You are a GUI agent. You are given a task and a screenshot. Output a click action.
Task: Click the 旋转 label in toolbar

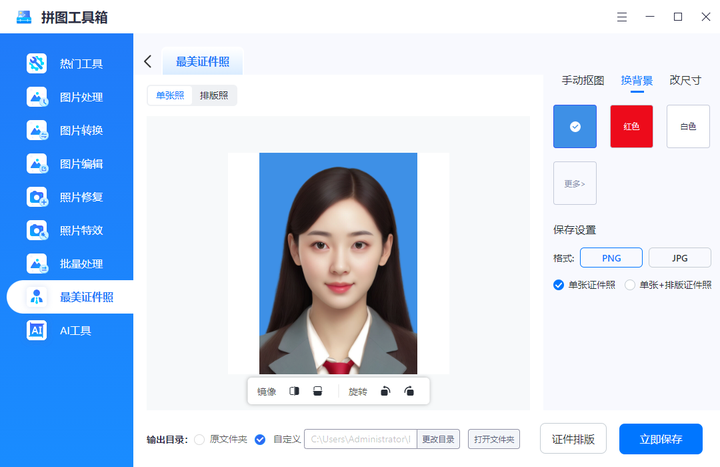[358, 392]
